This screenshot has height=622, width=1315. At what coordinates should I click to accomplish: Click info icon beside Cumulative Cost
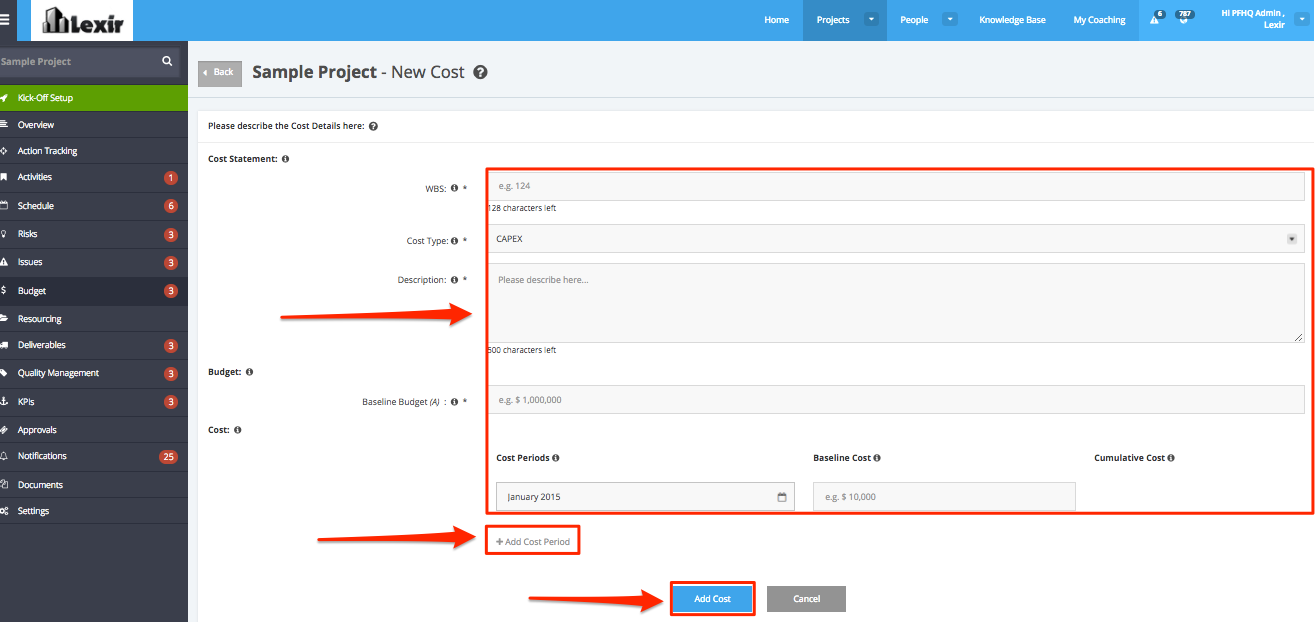[x=1171, y=458]
